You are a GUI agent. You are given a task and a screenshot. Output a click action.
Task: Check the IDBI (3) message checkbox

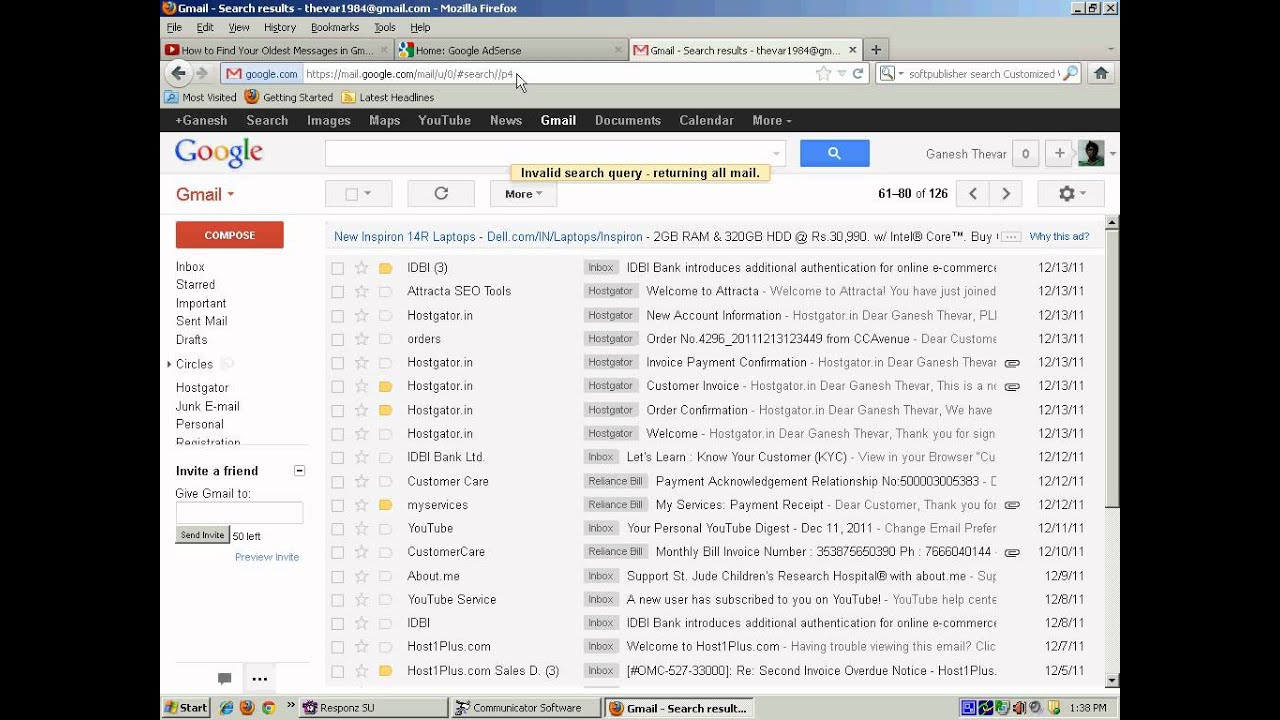click(x=337, y=268)
